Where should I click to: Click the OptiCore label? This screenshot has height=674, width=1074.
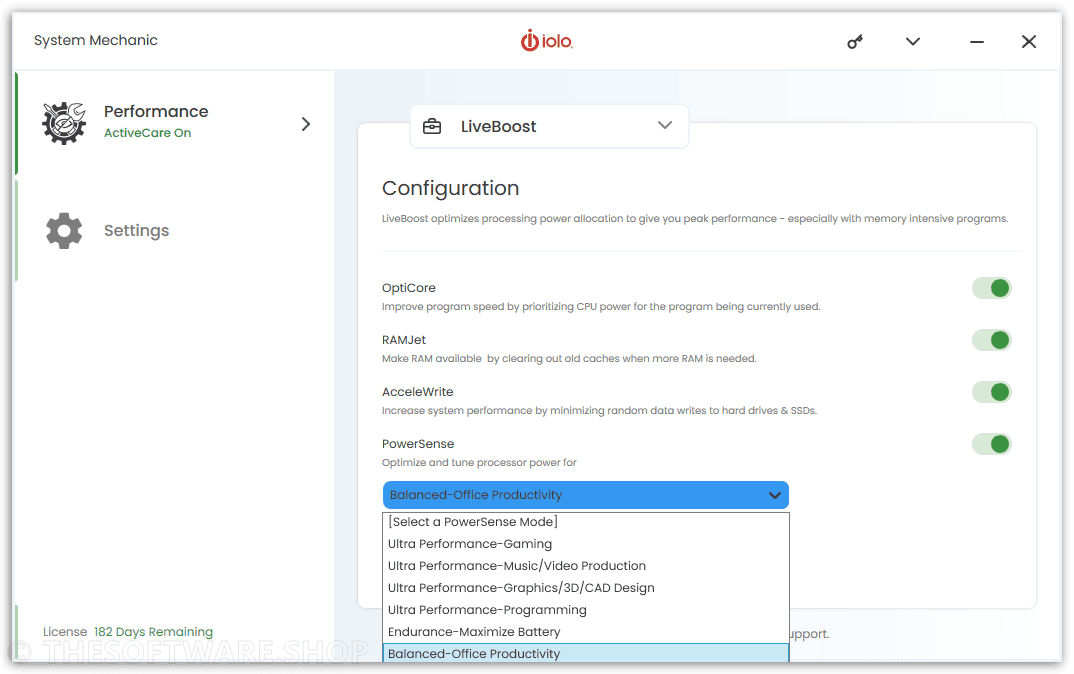409,288
